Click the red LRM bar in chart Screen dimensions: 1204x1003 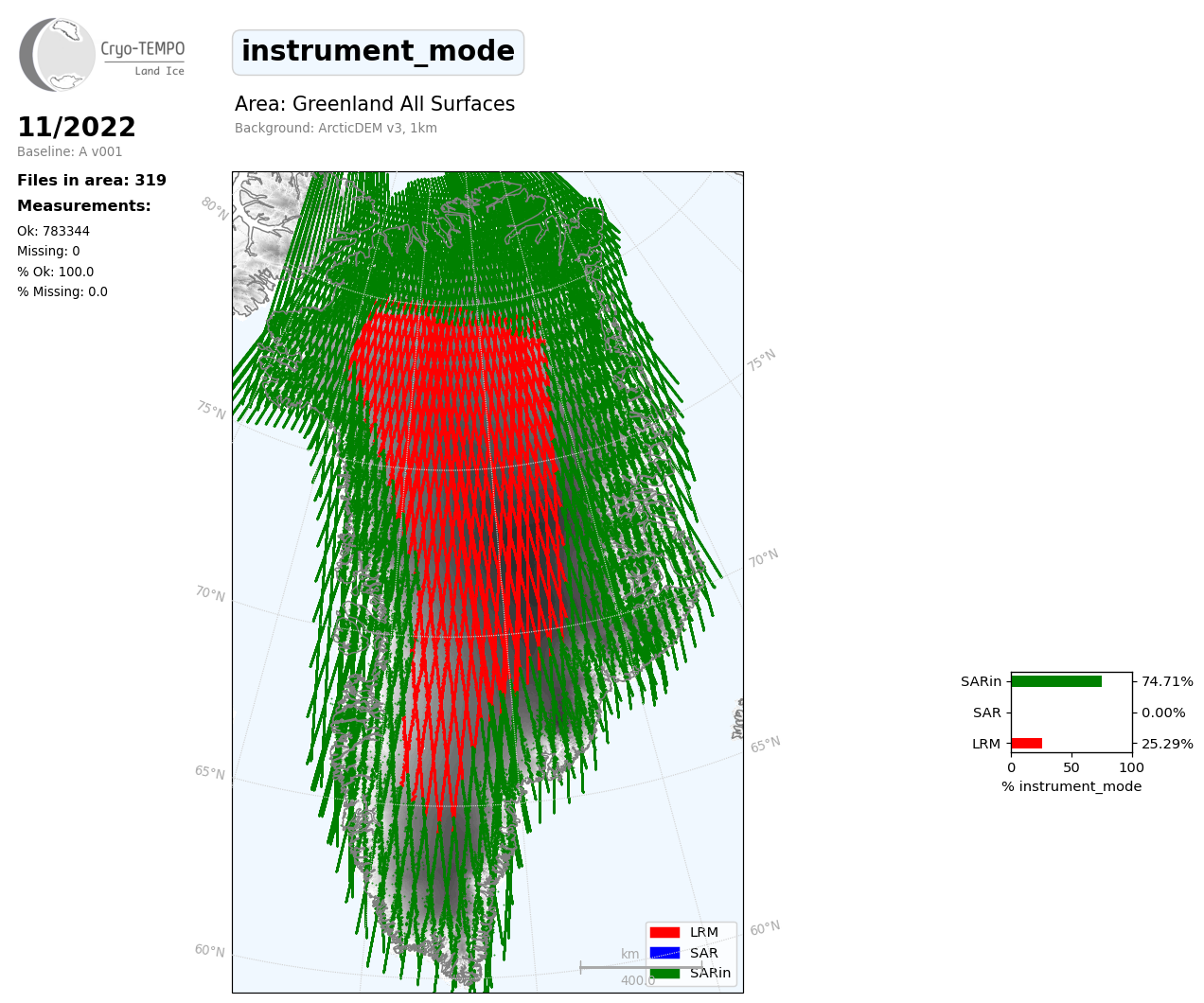1026,744
